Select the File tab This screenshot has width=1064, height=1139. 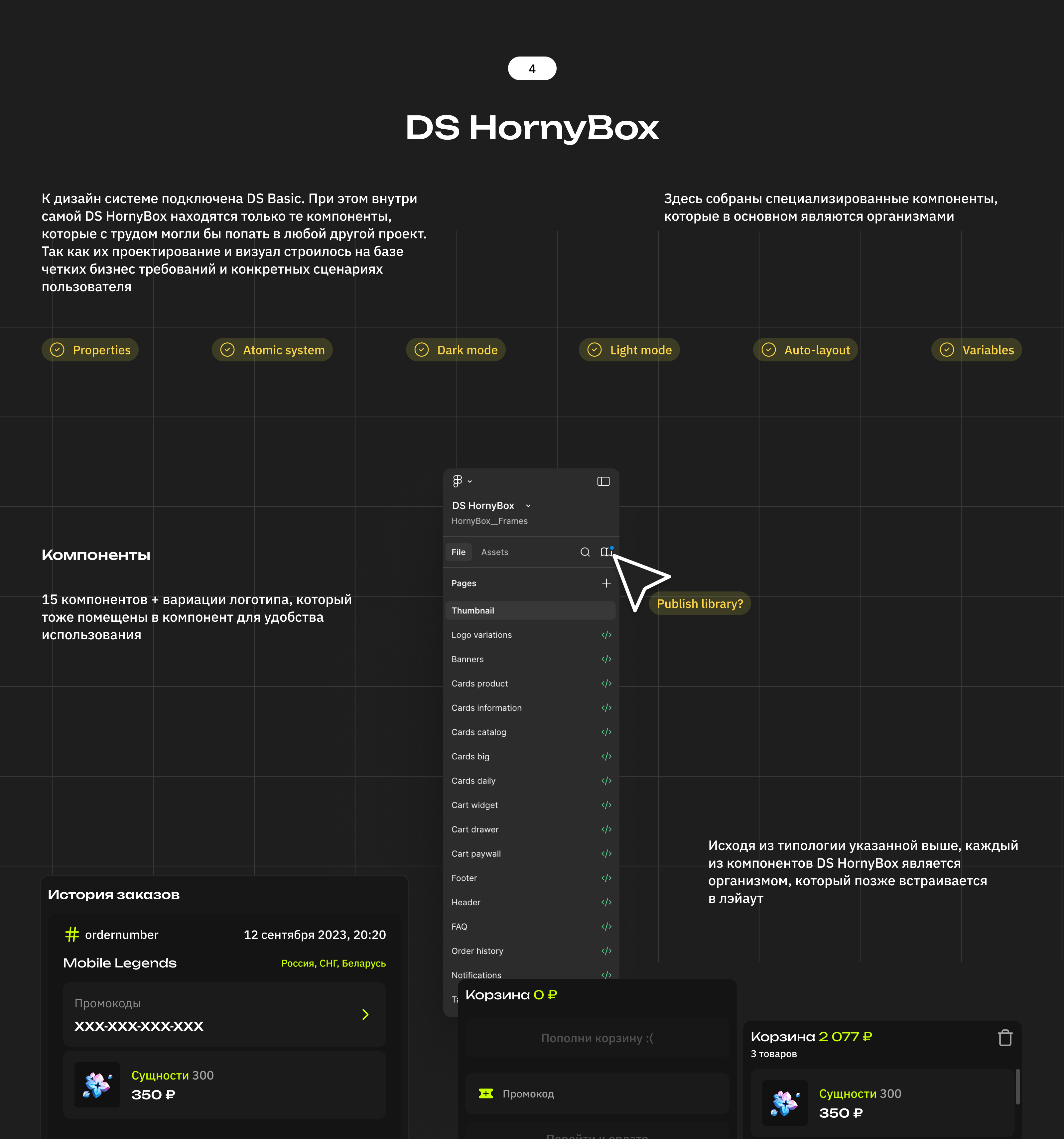coord(459,552)
